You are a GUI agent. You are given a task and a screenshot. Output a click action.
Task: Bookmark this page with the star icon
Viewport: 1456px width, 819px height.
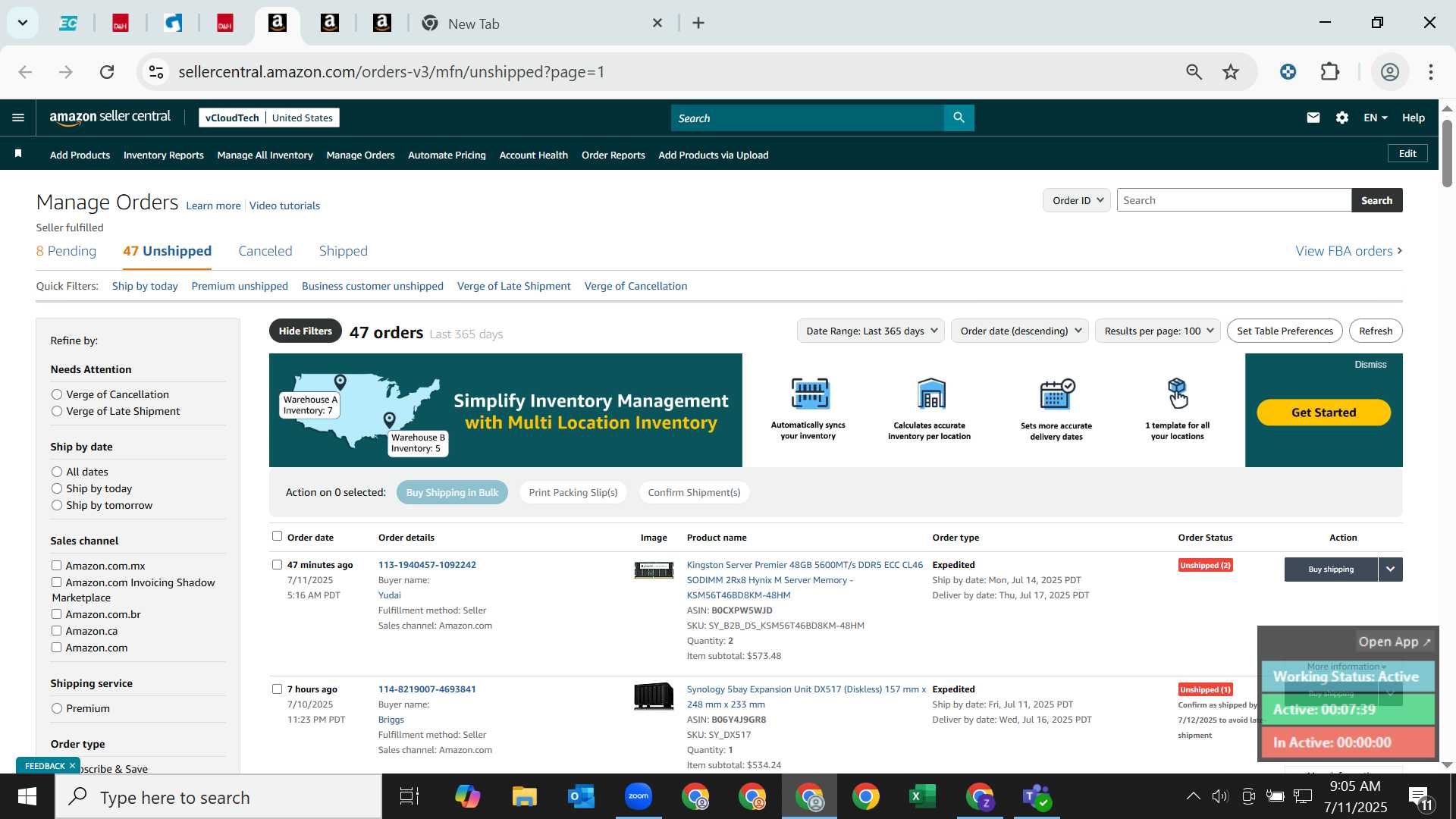point(1231,72)
